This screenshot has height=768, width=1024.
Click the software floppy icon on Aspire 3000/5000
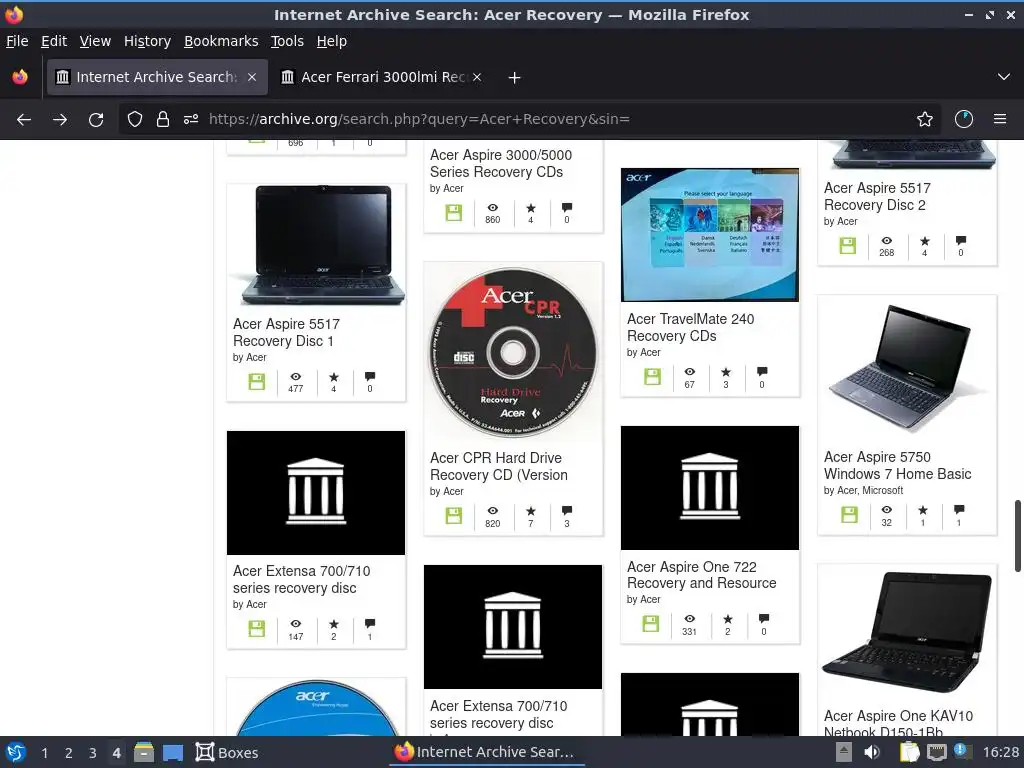(454, 213)
